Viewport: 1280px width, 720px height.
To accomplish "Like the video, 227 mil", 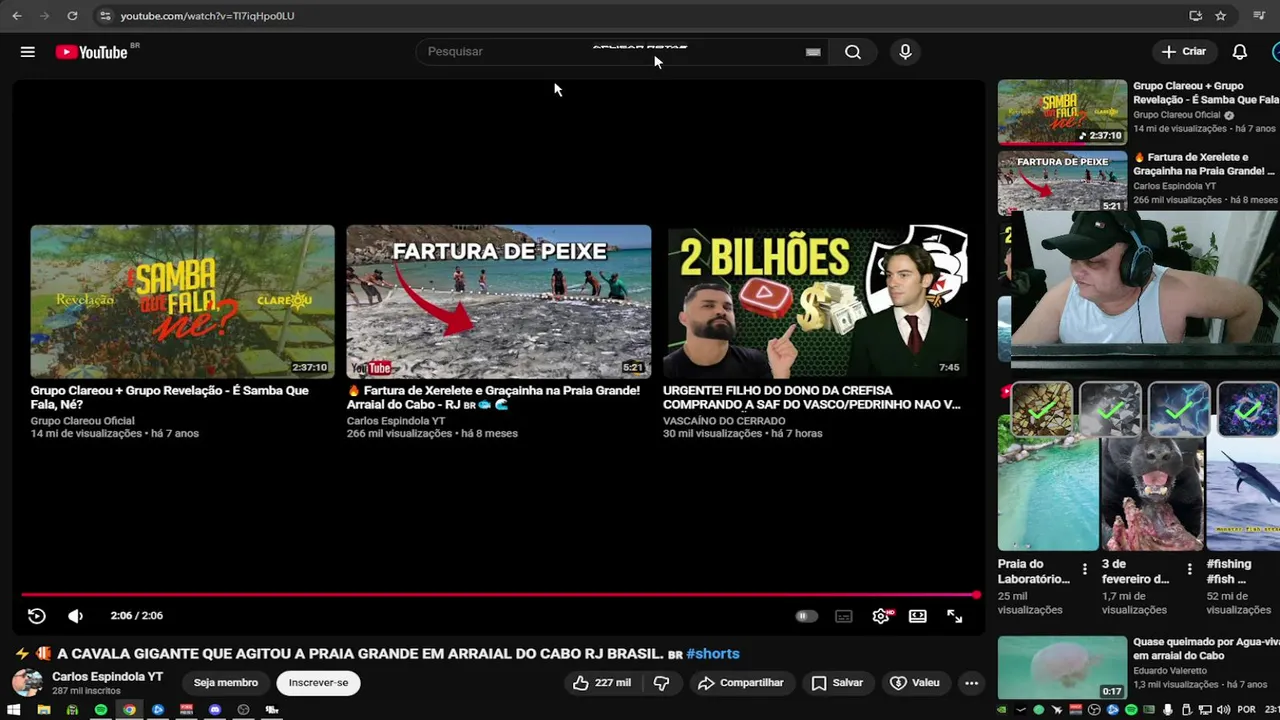I will point(602,683).
